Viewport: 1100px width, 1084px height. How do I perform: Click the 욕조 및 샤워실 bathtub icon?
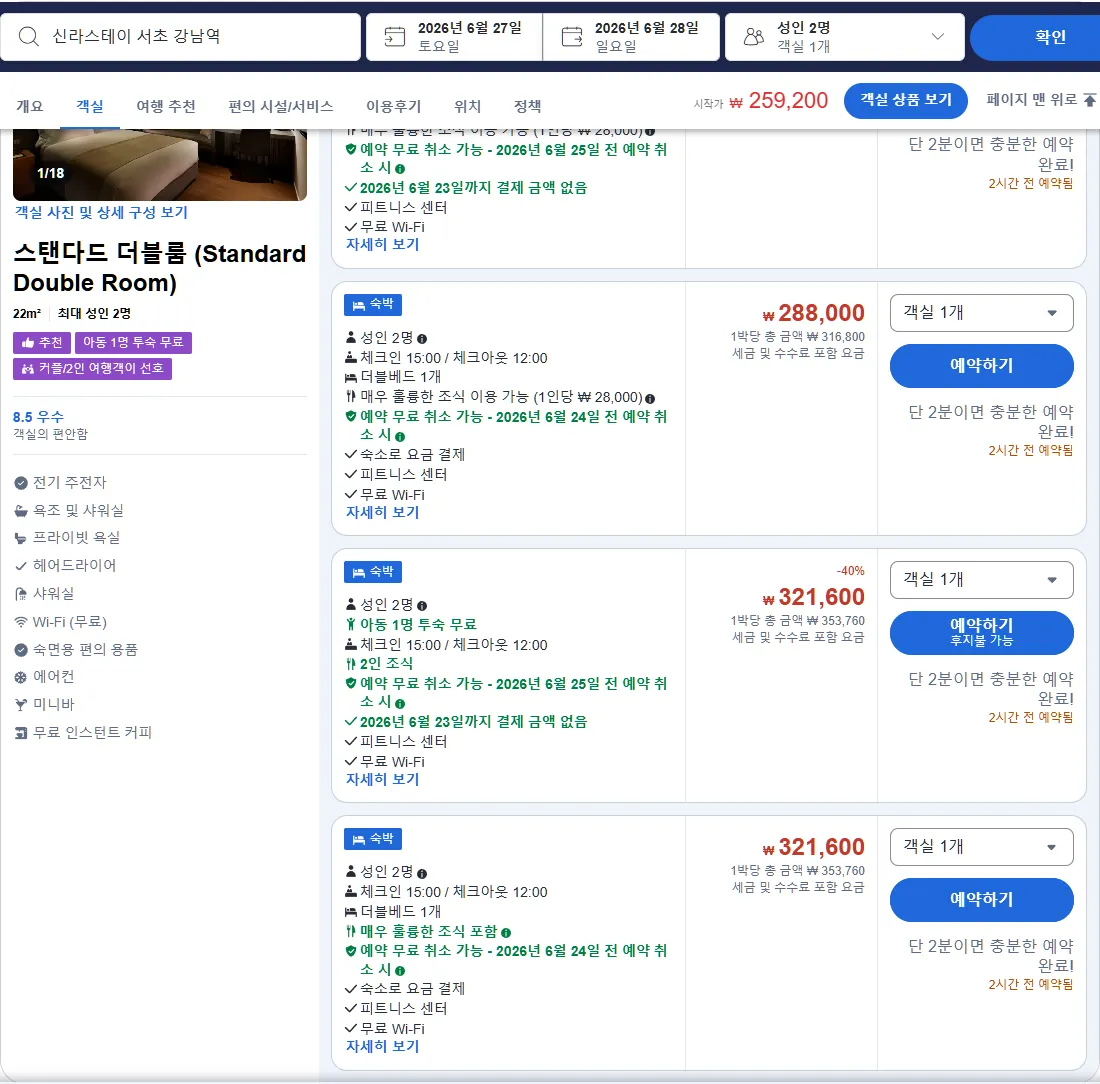[x=21, y=511]
